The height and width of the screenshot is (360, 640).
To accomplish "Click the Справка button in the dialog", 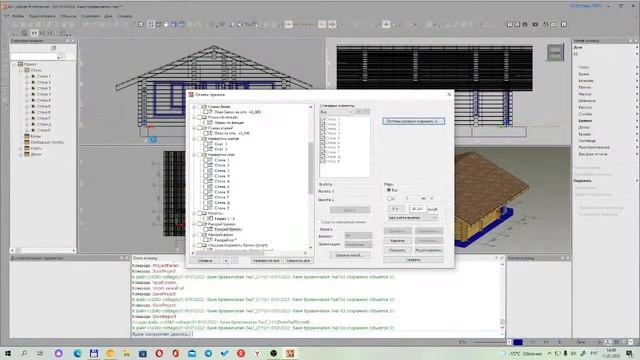I will click(205, 260).
